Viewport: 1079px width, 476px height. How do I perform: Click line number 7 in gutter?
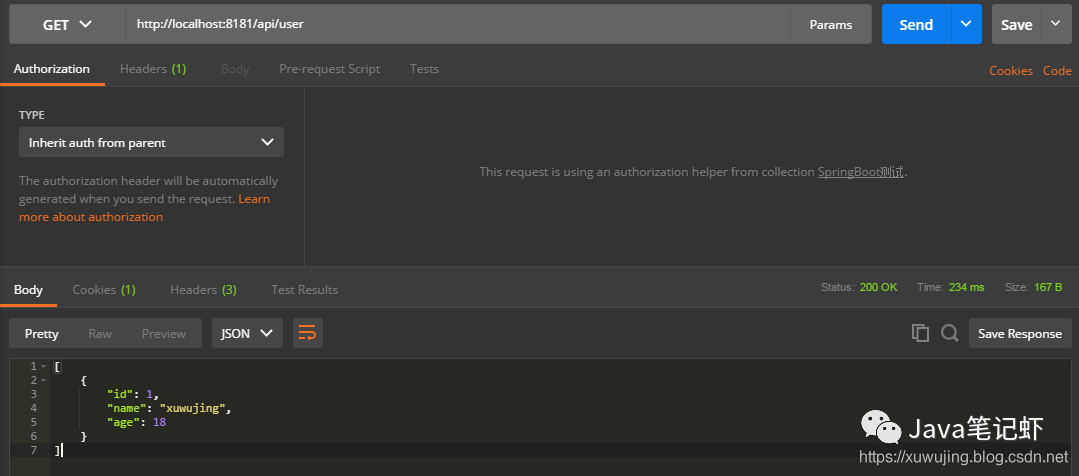[34, 450]
